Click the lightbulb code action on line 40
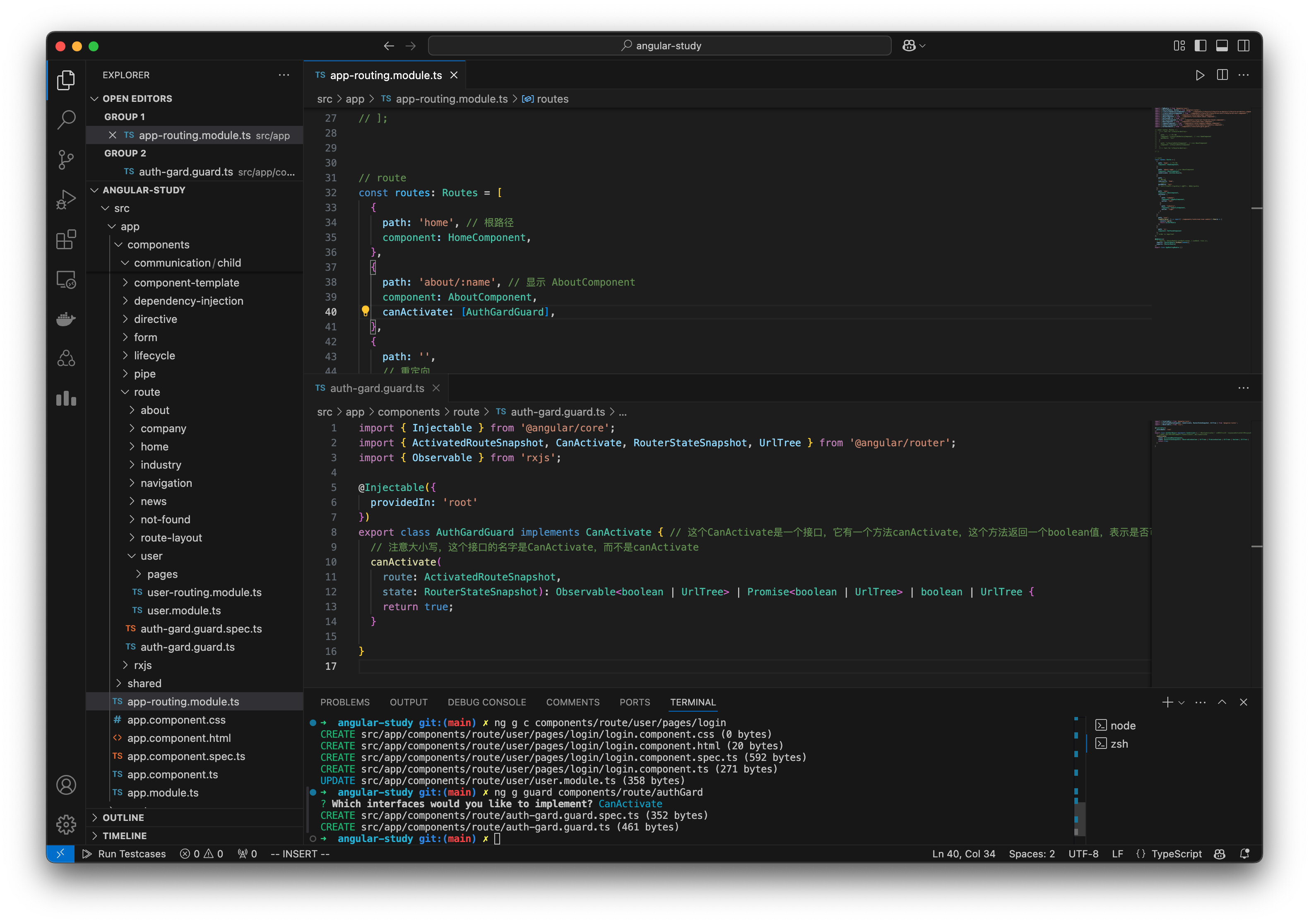Viewport: 1309px width, 924px height. (366, 311)
